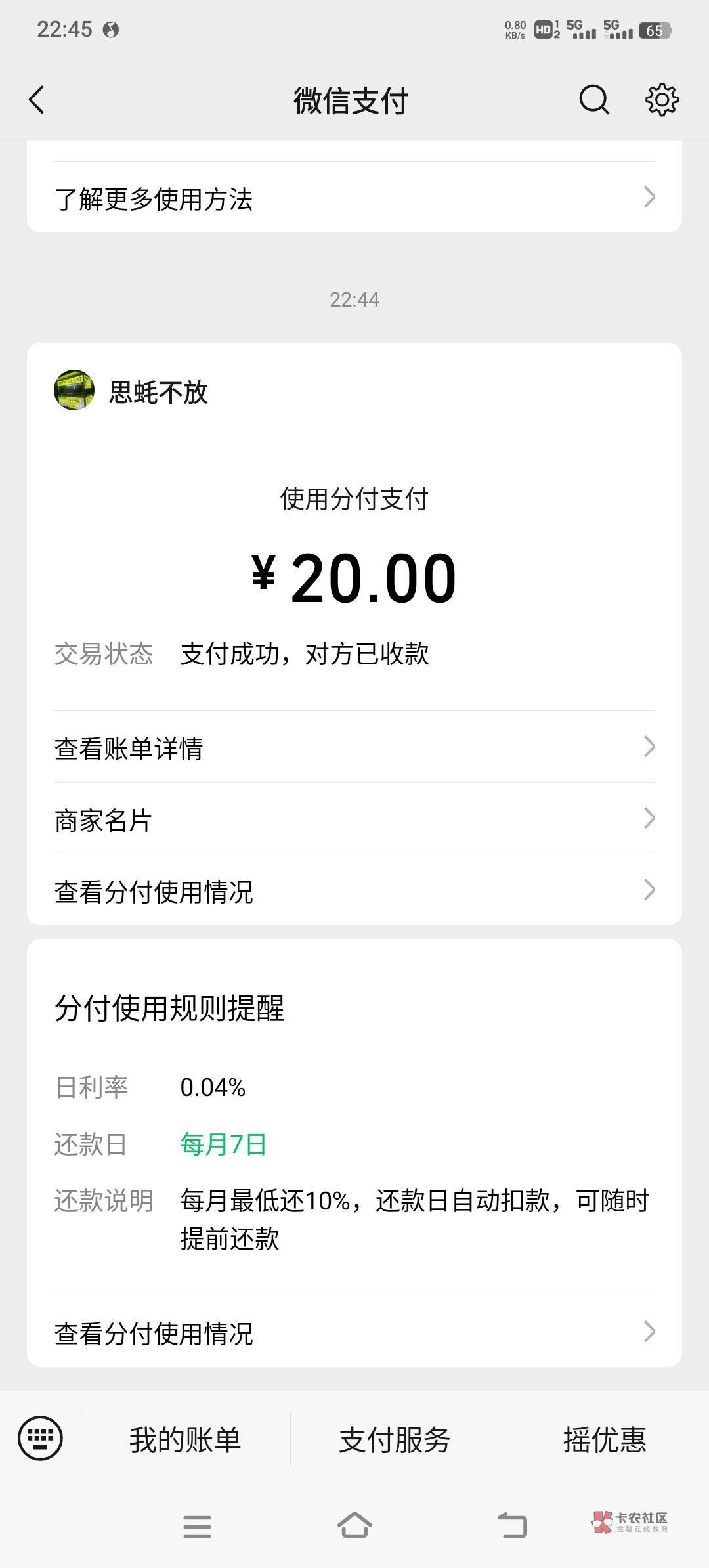The width and height of the screenshot is (709, 1568).
Task: Tap the battery indicator in status bar
Action: coord(655,30)
